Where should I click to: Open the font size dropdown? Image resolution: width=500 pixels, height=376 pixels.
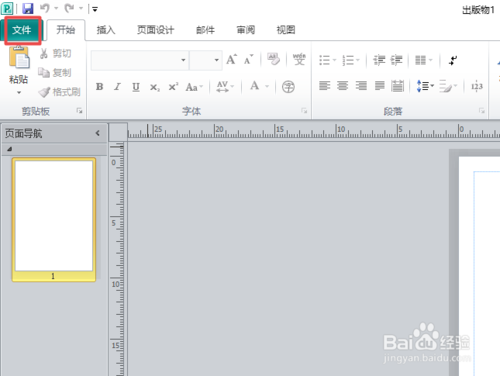(x=217, y=60)
